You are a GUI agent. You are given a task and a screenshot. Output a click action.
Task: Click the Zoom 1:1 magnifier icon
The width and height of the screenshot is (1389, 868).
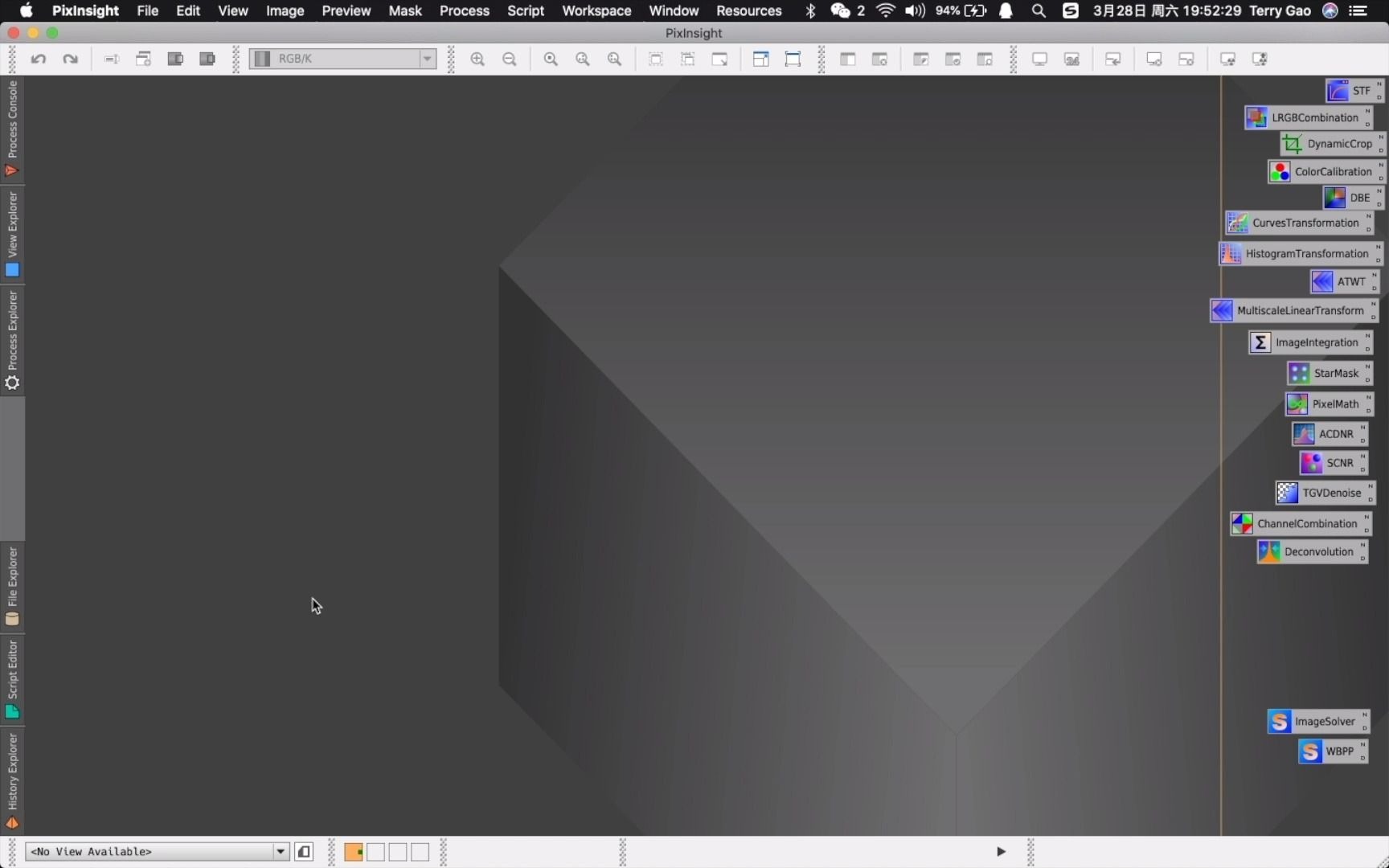click(551, 59)
